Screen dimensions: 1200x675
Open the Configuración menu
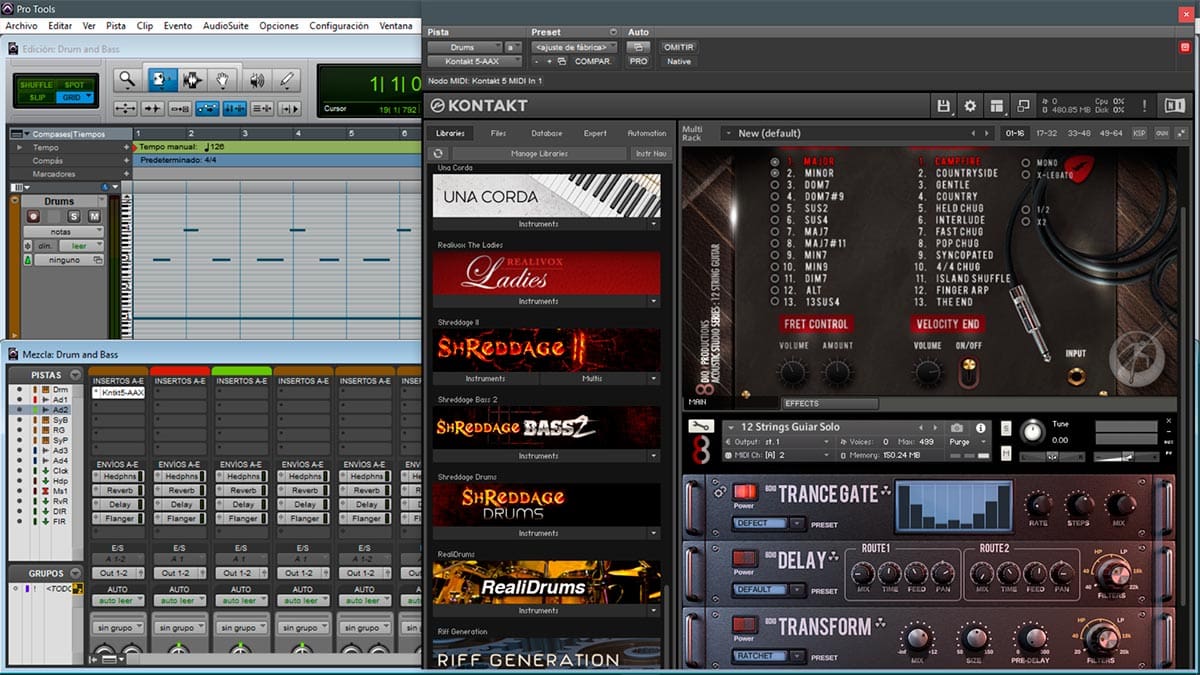tap(339, 26)
